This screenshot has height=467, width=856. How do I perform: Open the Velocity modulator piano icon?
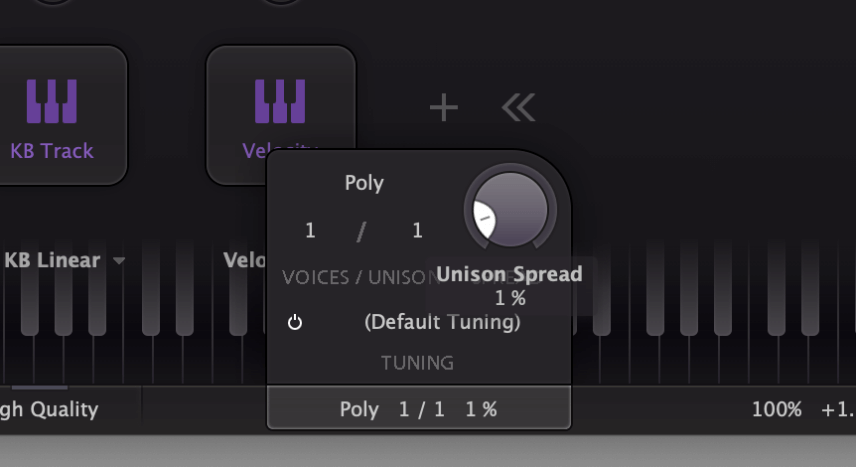click(x=280, y=102)
